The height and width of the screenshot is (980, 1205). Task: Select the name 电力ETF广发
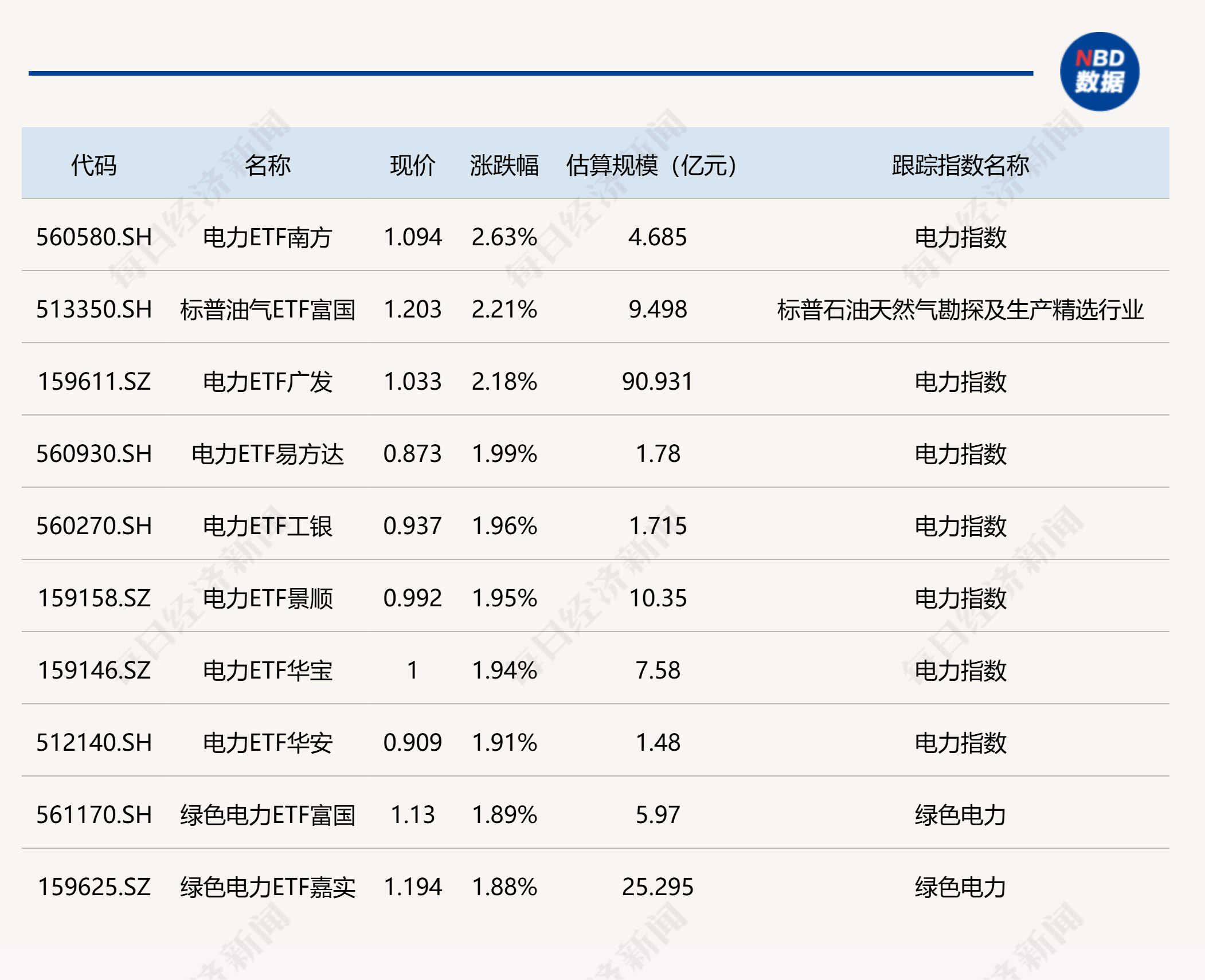tap(268, 382)
